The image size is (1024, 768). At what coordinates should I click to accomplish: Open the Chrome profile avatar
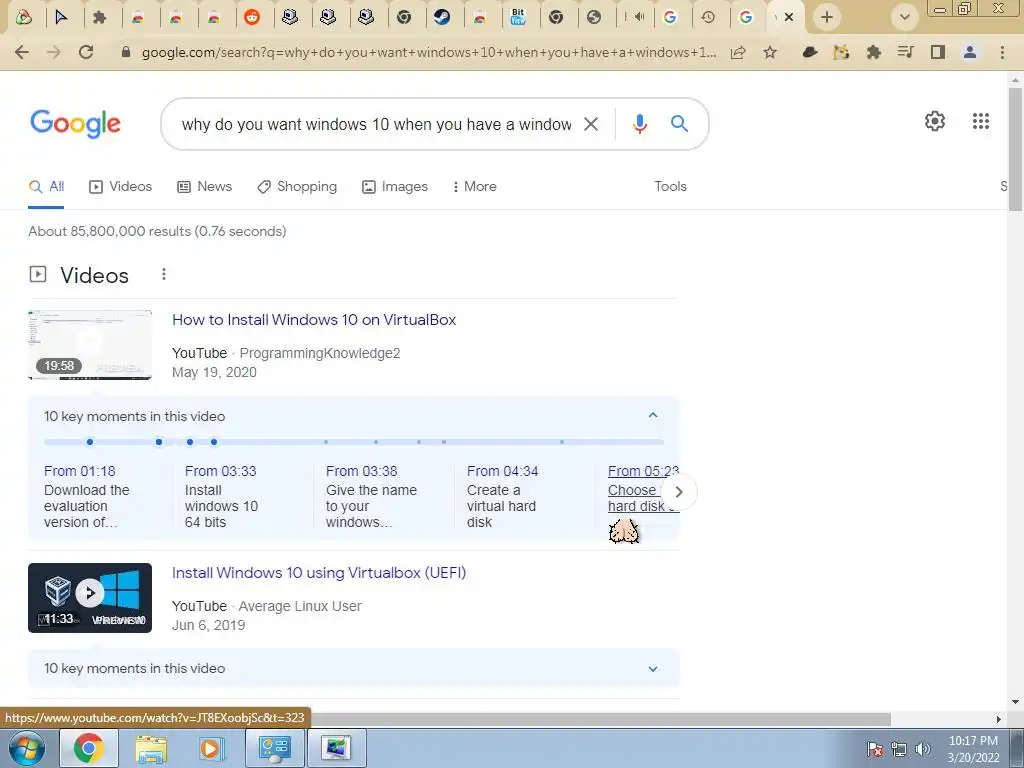coord(970,52)
